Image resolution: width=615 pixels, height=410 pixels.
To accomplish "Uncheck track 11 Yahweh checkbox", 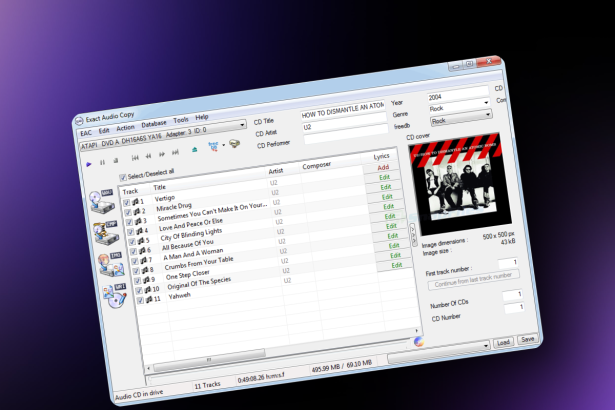I will [140, 301].
